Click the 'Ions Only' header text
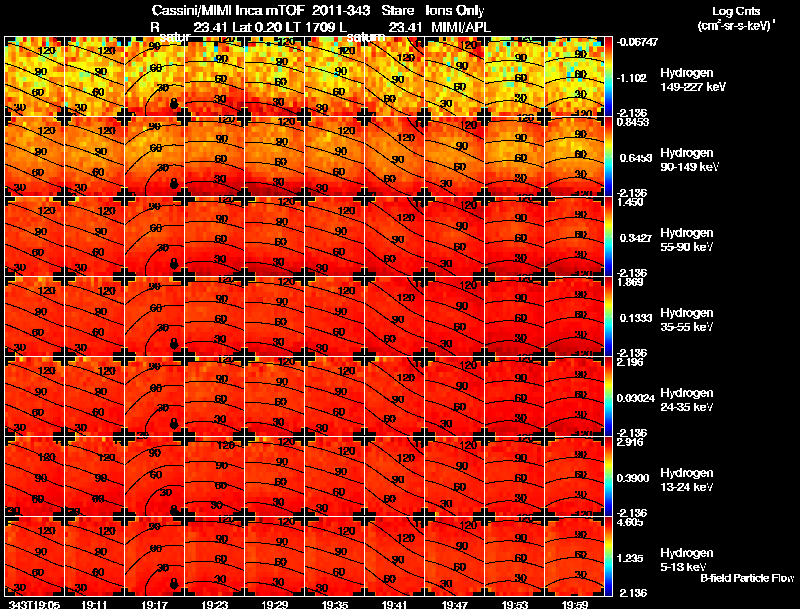This screenshot has width=800, height=609. [x=454, y=11]
